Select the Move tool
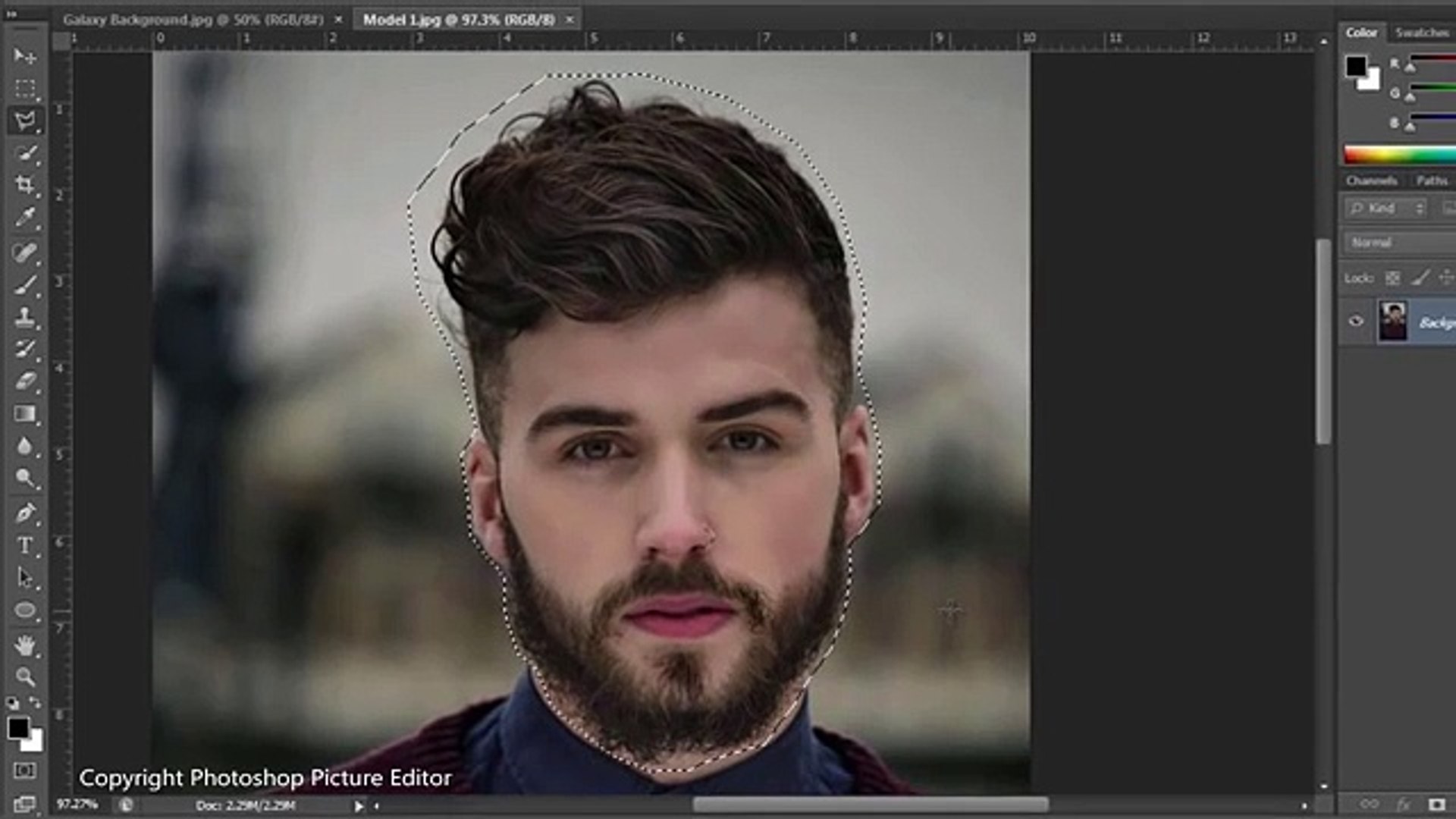Screen dimensions: 1456x819 (25, 56)
